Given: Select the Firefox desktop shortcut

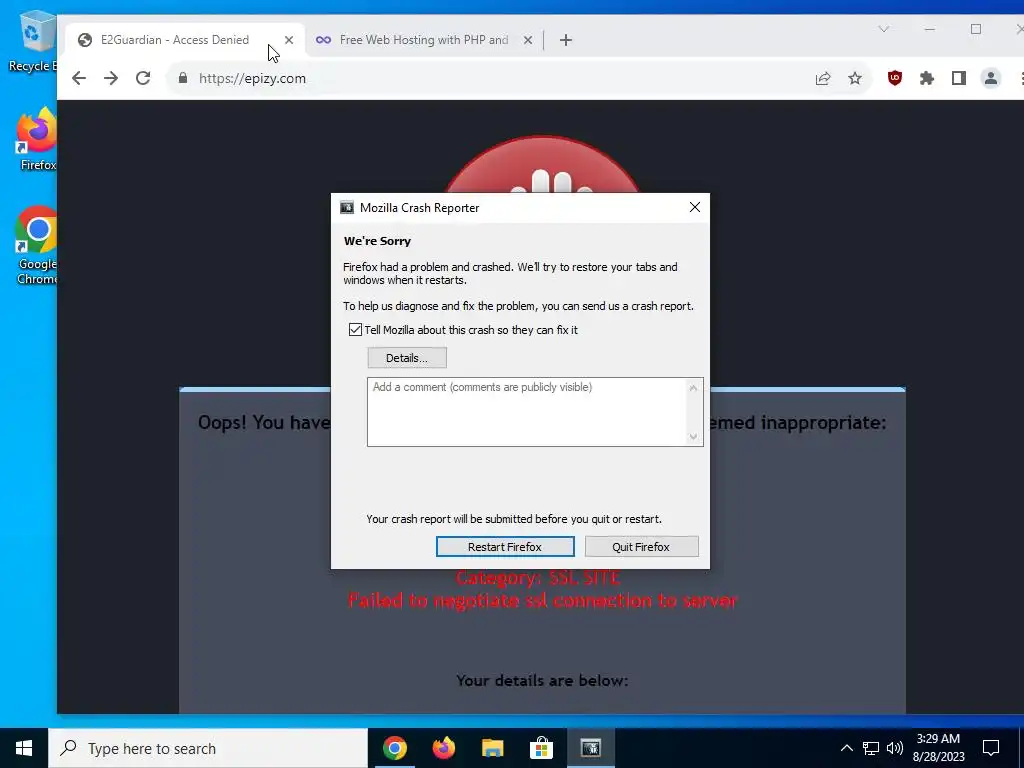Looking at the screenshot, I should 37,140.
